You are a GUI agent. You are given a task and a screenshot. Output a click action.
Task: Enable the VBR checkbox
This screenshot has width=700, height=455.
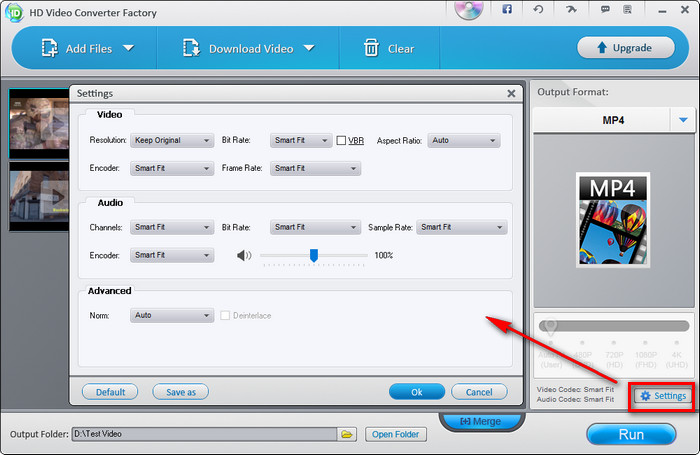341,141
